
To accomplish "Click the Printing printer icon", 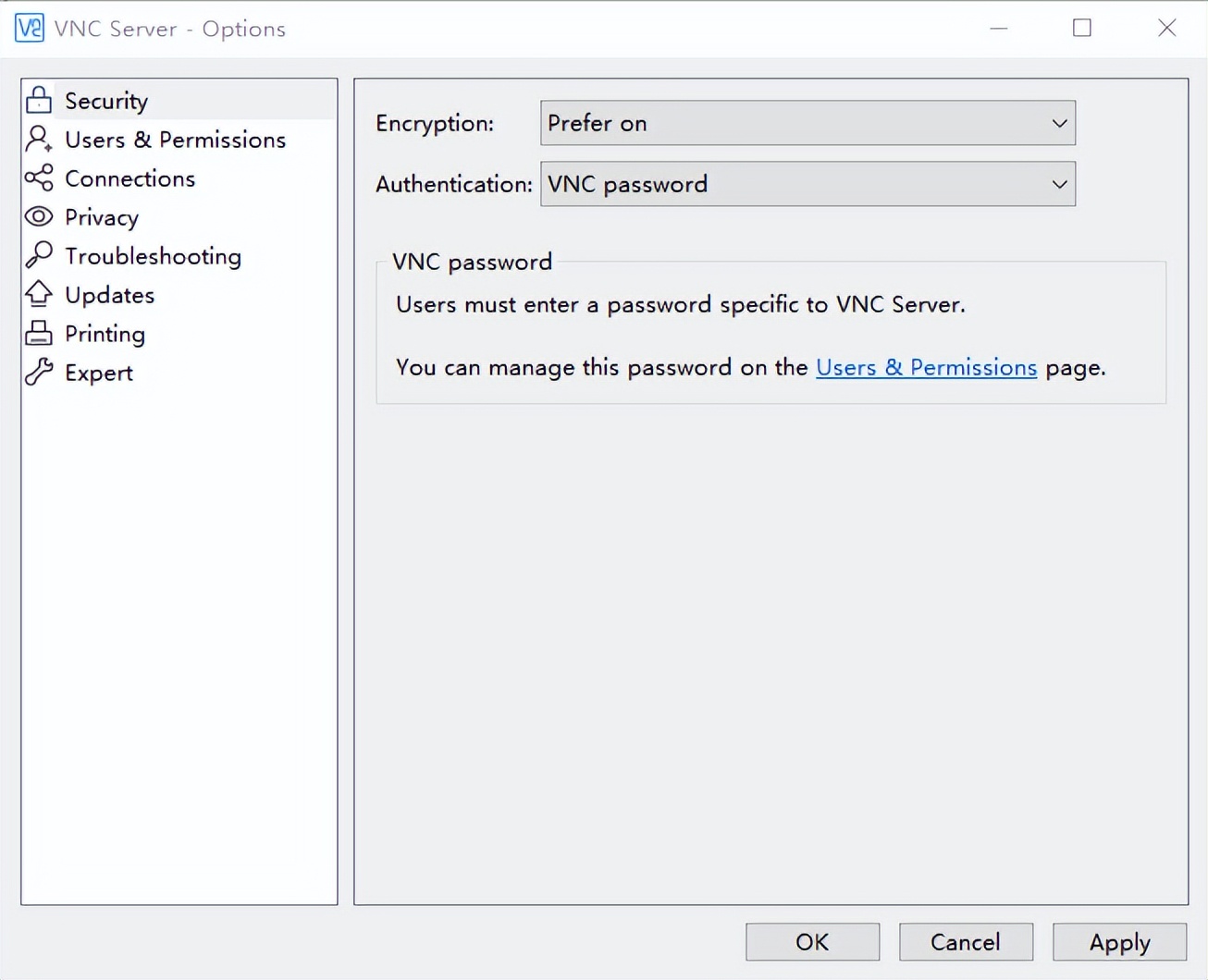I will [39, 333].
